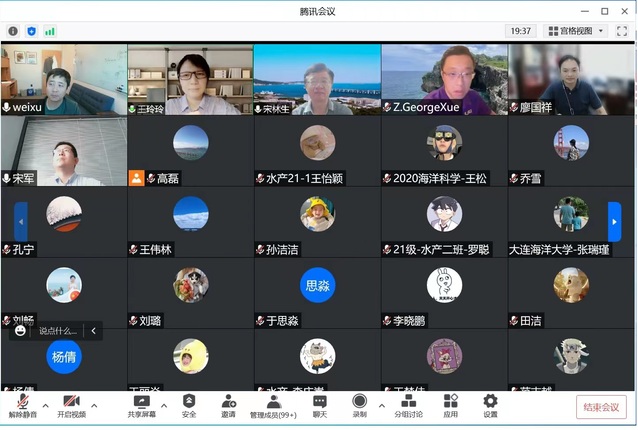The image size is (638, 430).
Task: Open the 聊天 chat panel
Action: click(320, 404)
